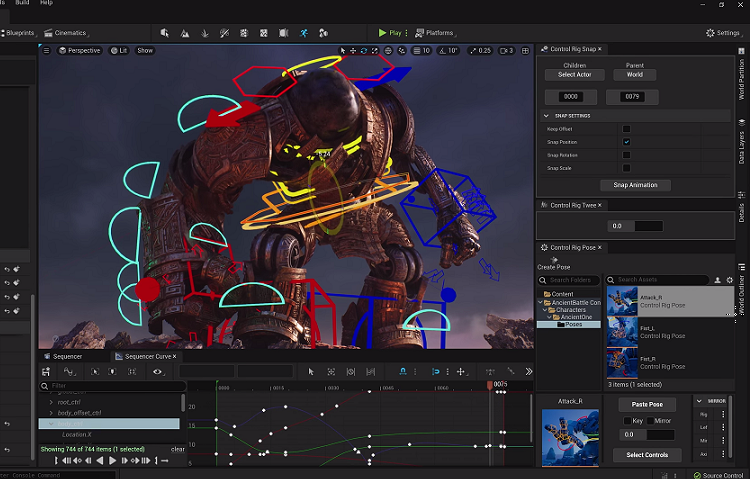Click the timeline playhead marker at 0075
The width and height of the screenshot is (750, 479).
click(490, 385)
